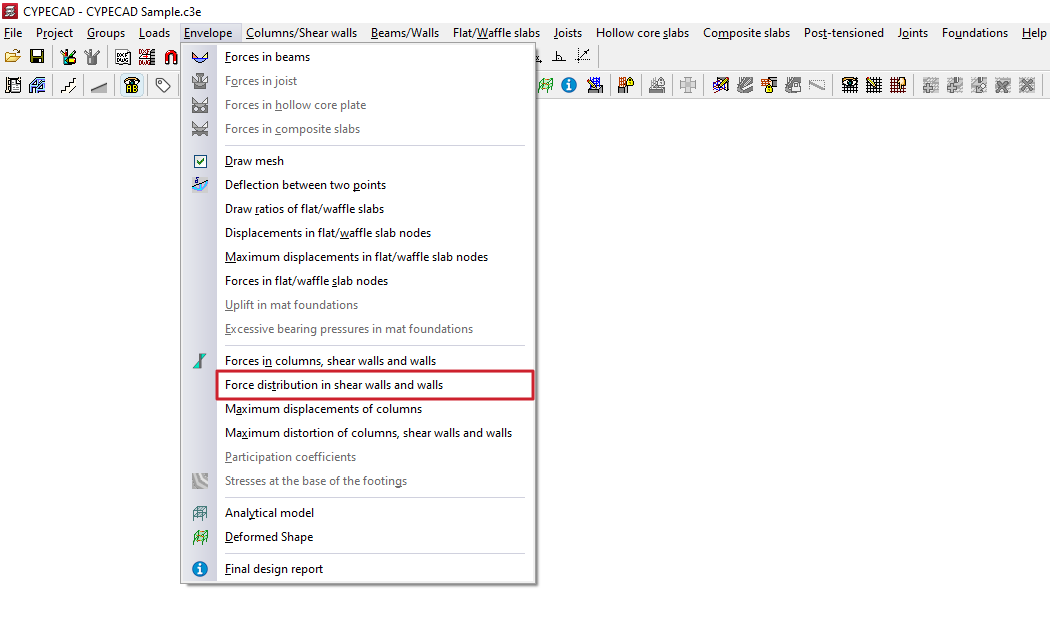1050x618 pixels.
Task: Click the red grid with yellow padlock icon
Action: pos(625,85)
